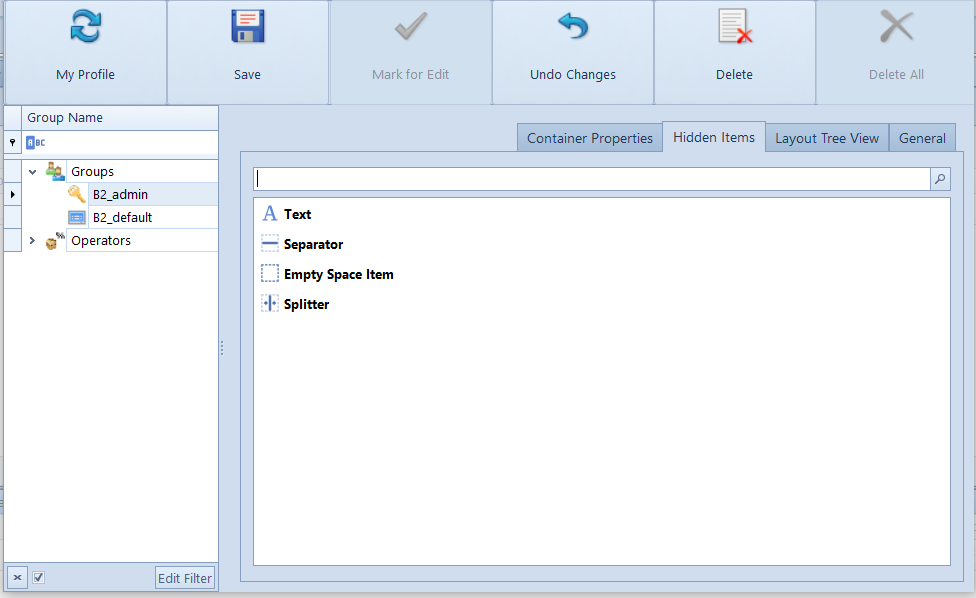976x598 pixels.
Task: Click the Groups people icon
Action: (55, 171)
